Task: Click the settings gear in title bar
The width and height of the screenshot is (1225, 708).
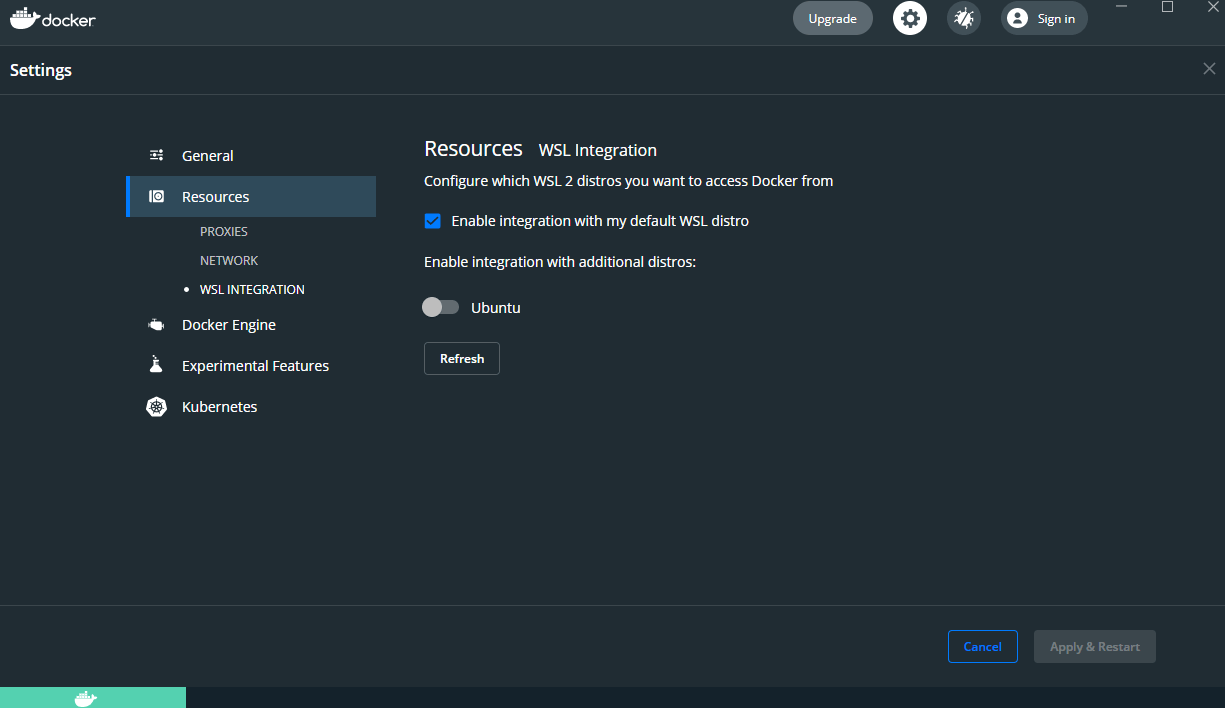Action: point(909,17)
